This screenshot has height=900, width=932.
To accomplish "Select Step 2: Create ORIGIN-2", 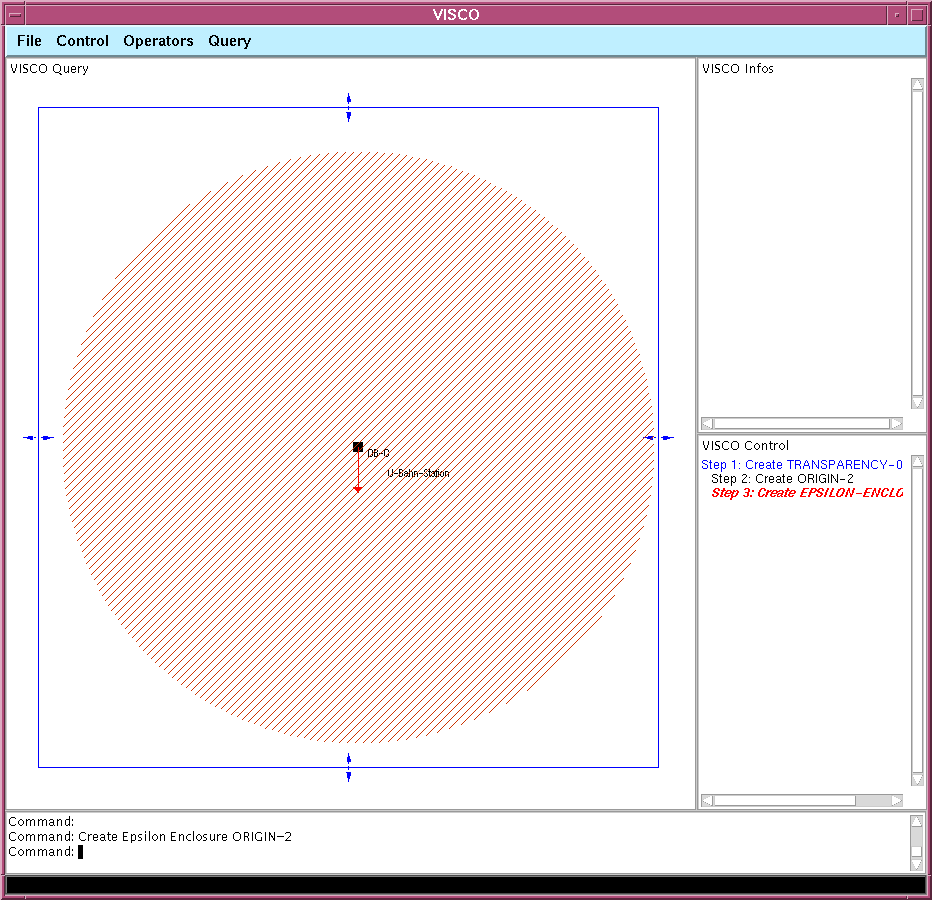I will 782,479.
